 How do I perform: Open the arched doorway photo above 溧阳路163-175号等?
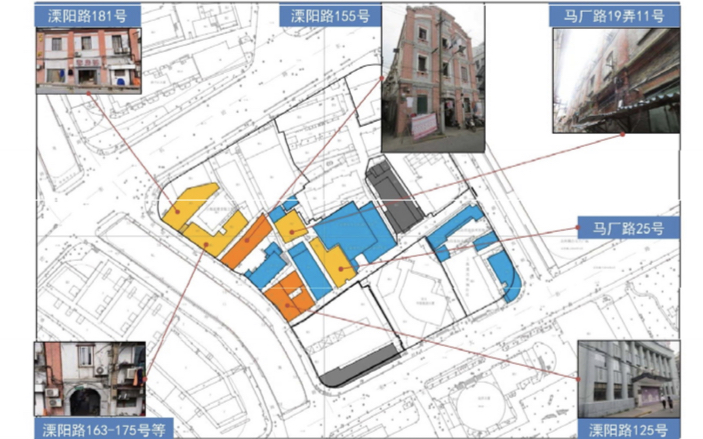click(x=92, y=380)
